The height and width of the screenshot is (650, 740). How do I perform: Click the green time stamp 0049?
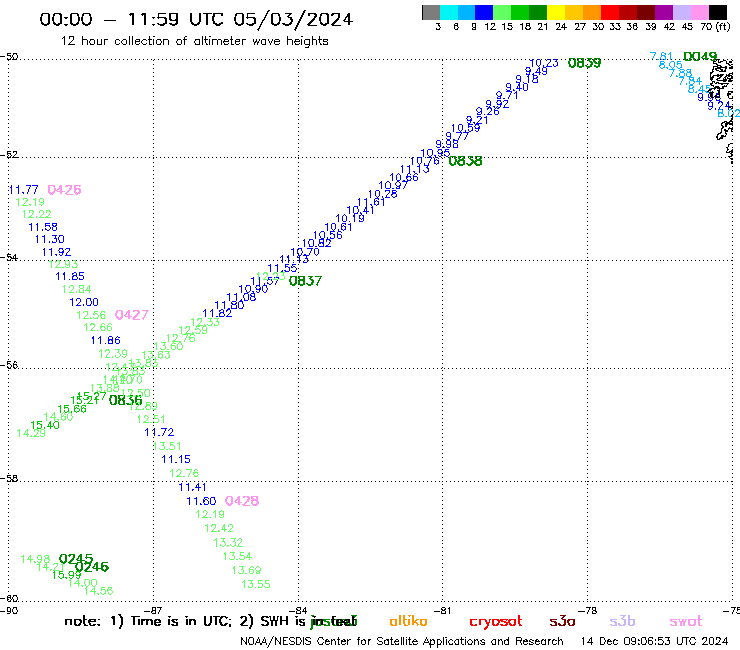pos(700,57)
